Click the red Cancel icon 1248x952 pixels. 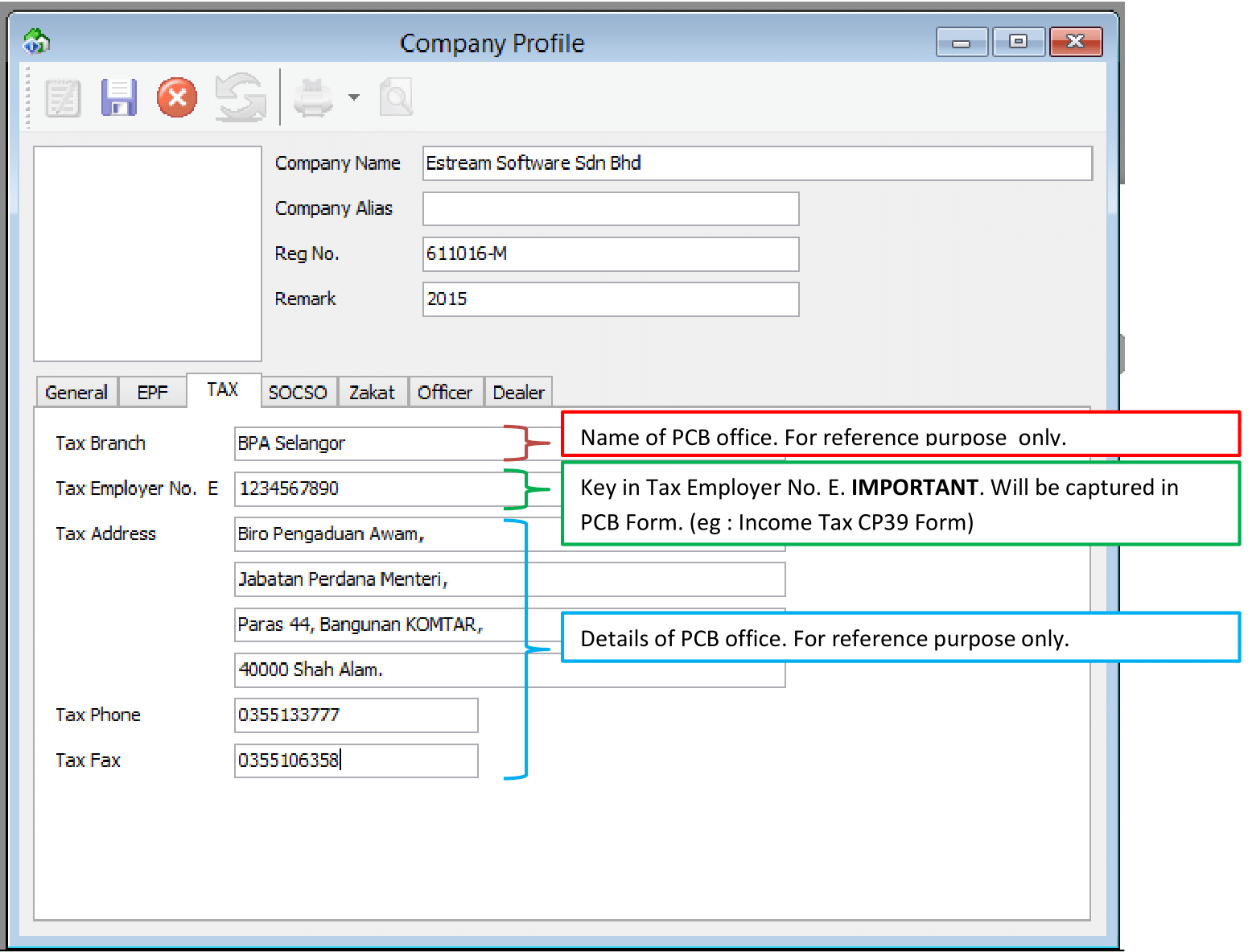(177, 98)
